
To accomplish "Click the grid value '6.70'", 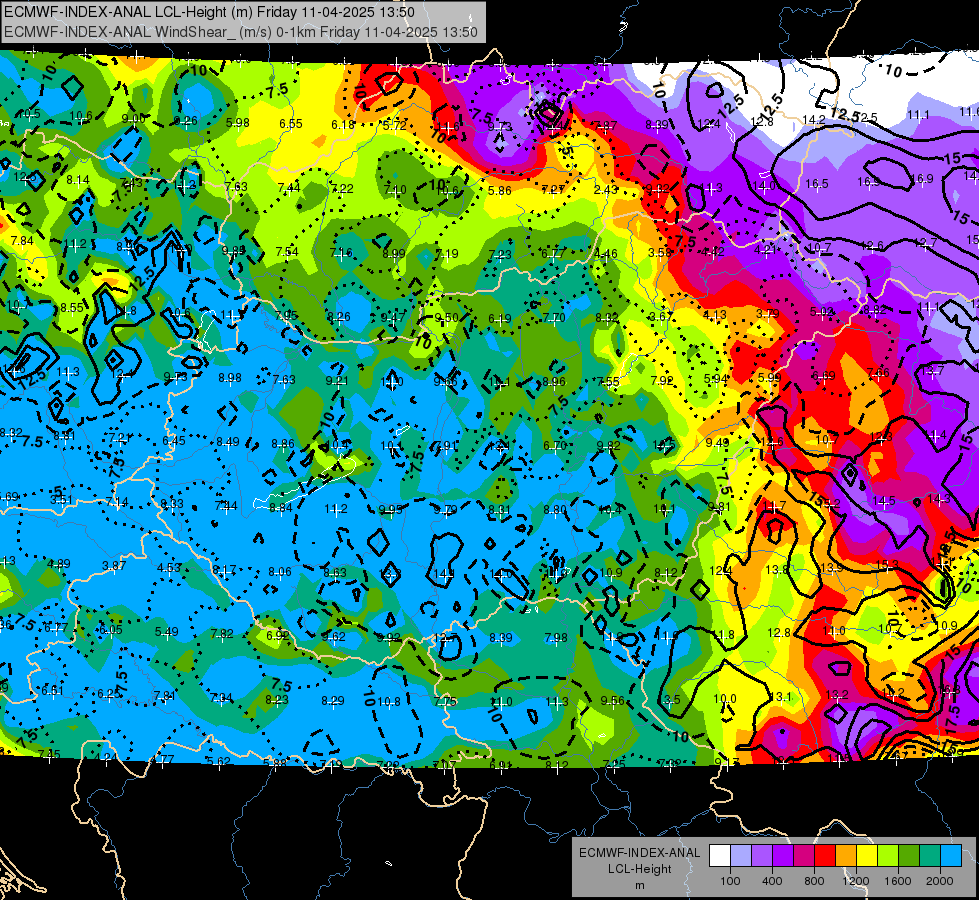I will [554, 445].
